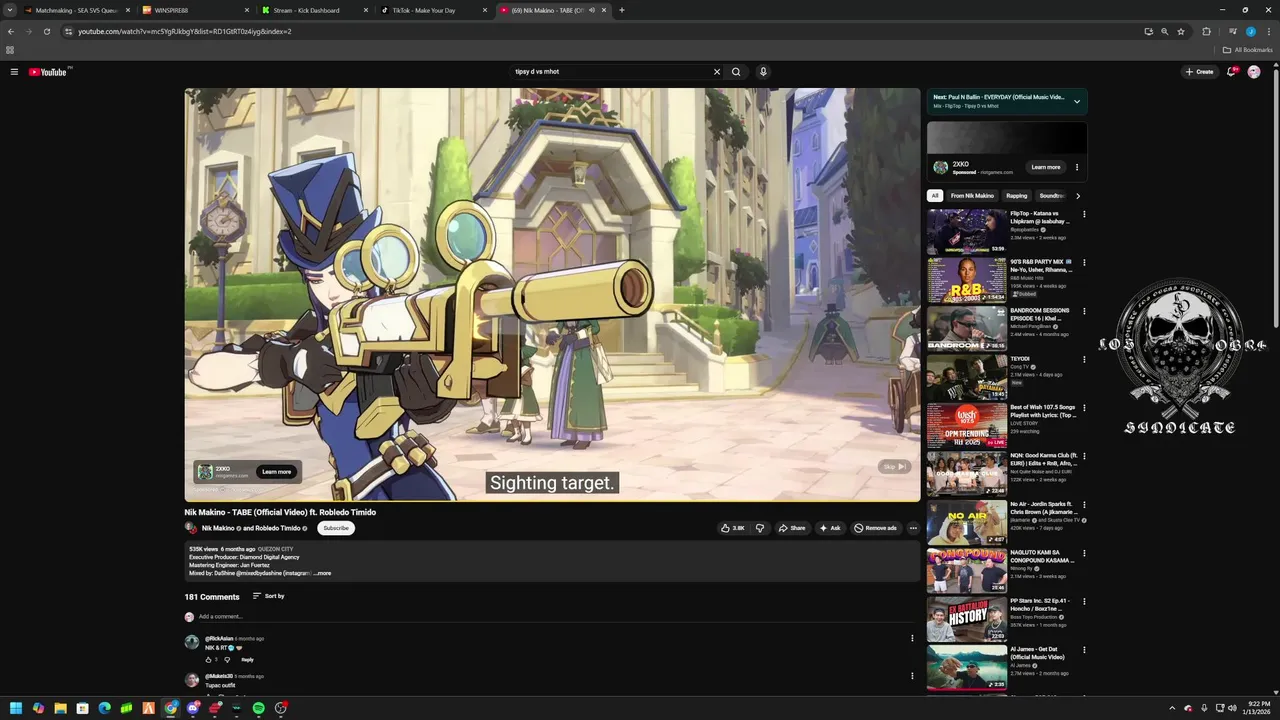Screen dimensions: 1280x720
Task: Share the video
Action: click(x=792, y=528)
